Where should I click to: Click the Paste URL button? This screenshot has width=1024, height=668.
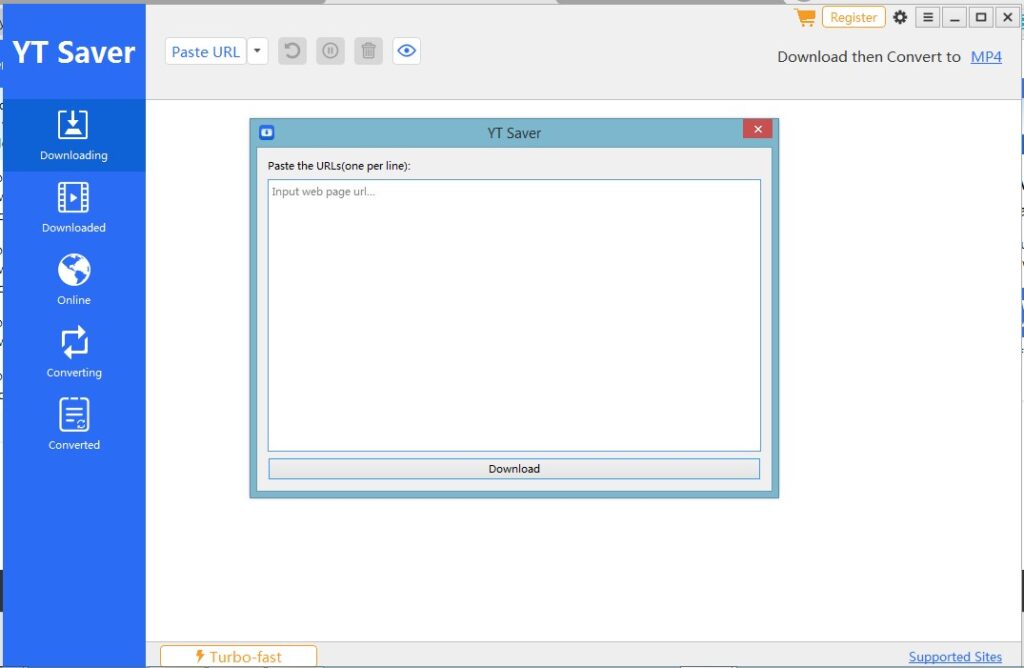pos(205,52)
